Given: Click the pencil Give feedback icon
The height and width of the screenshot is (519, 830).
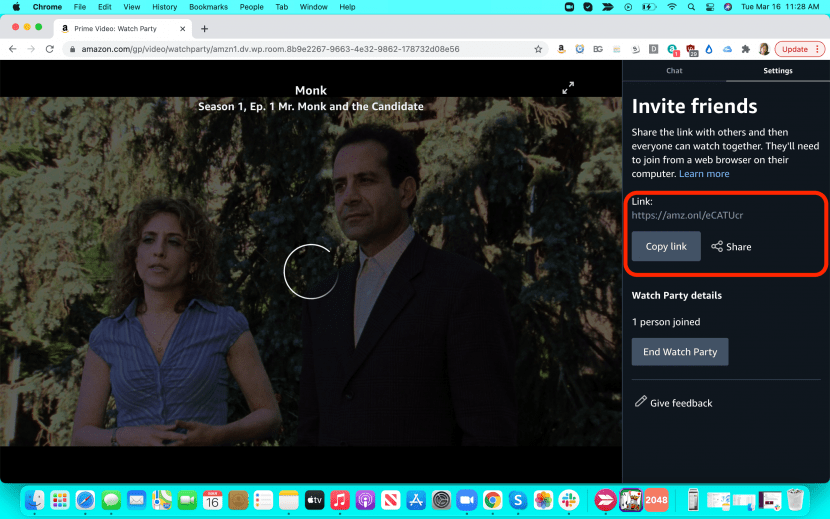Looking at the screenshot, I should point(640,401).
